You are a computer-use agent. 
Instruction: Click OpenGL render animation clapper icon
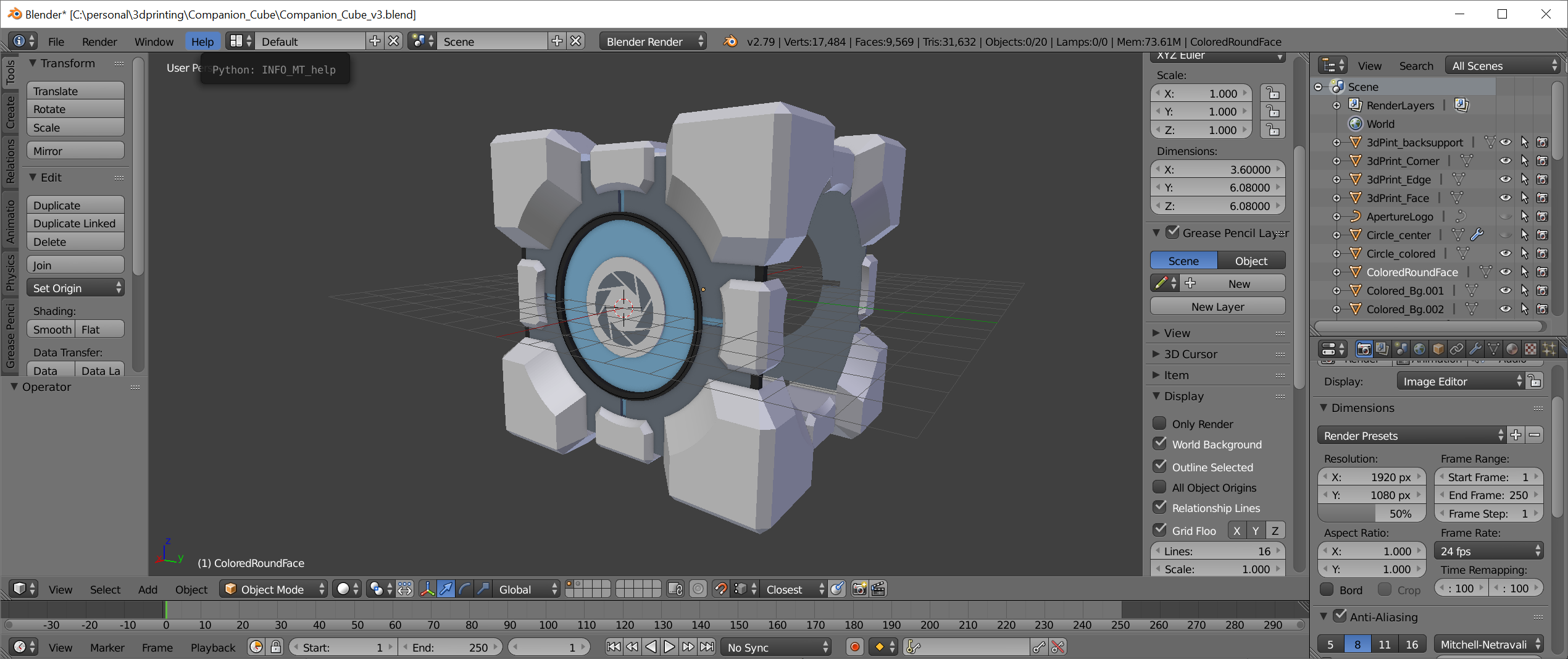(878, 589)
